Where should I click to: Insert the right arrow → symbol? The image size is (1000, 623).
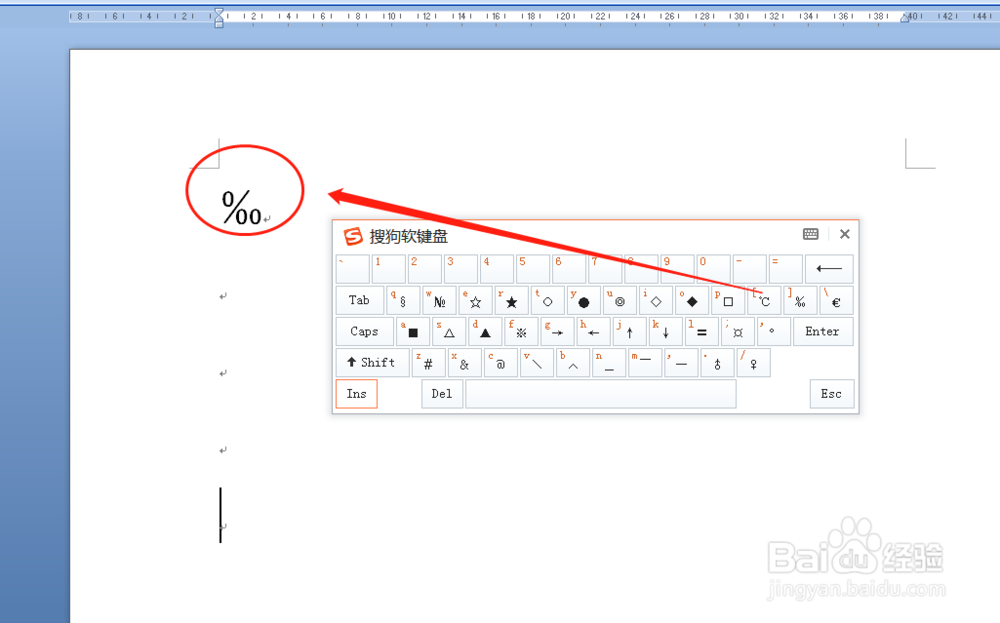(557, 332)
